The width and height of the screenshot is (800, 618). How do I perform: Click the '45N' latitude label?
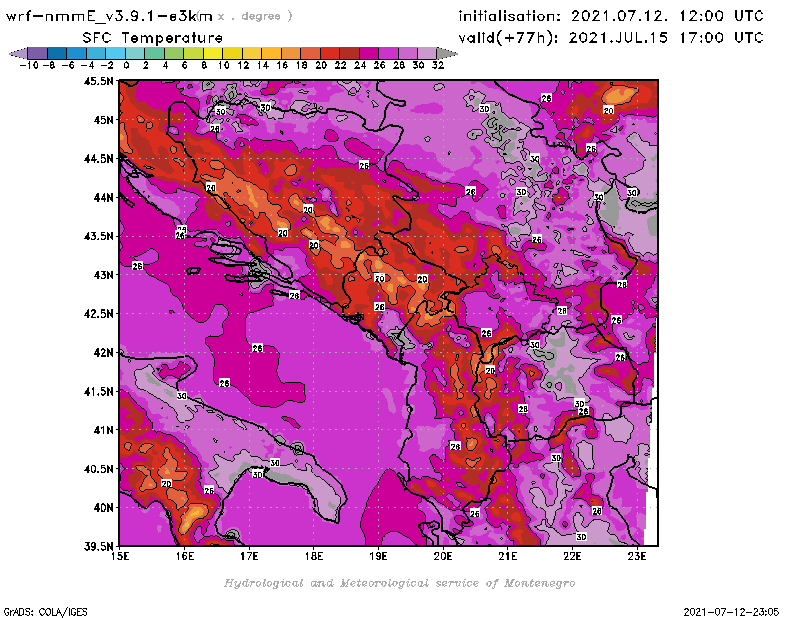(103, 119)
